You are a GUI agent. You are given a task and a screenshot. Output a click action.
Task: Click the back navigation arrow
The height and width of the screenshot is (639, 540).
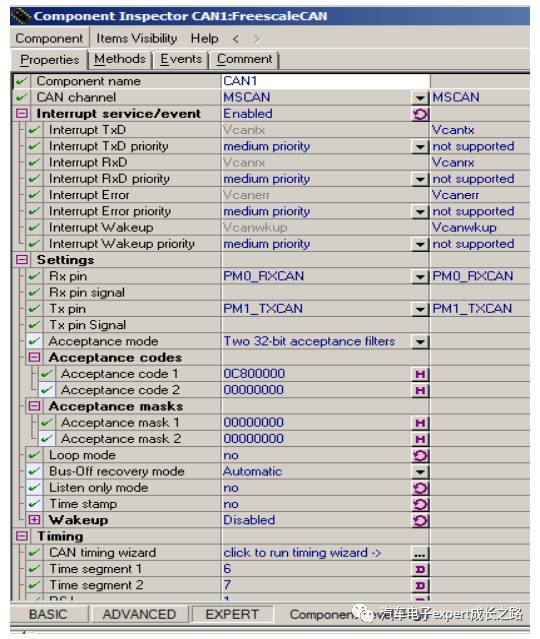click(x=236, y=39)
